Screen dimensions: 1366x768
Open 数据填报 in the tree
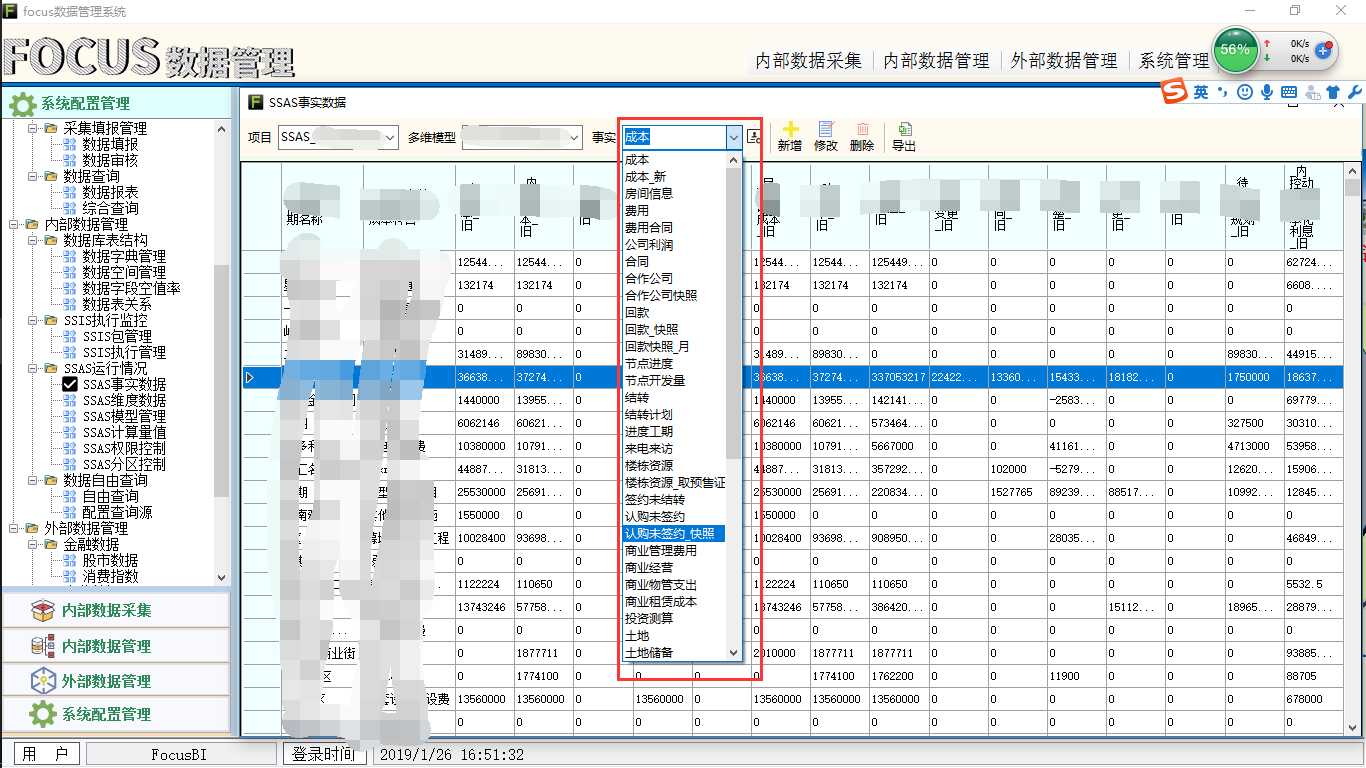coord(110,145)
